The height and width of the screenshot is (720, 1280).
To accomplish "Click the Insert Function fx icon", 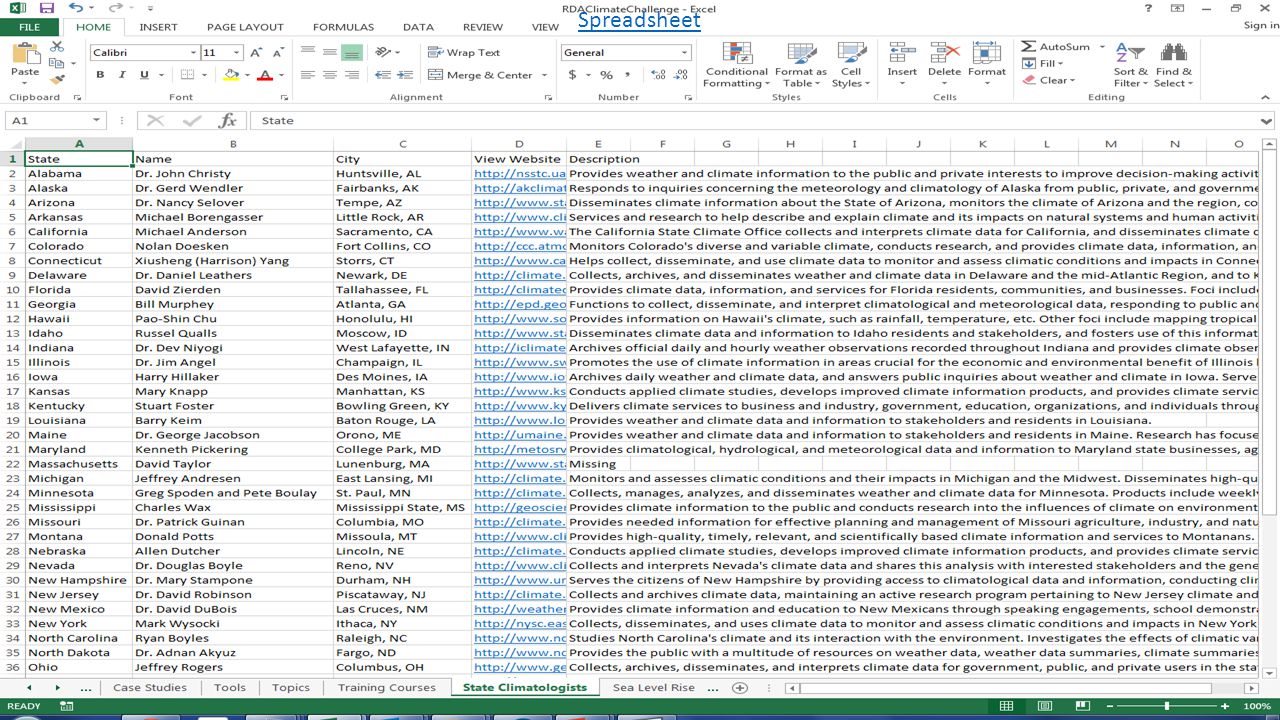I will [x=228, y=120].
